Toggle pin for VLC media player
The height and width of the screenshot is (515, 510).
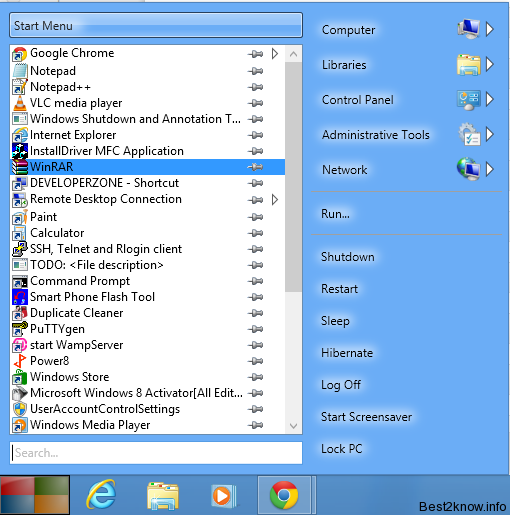256,103
